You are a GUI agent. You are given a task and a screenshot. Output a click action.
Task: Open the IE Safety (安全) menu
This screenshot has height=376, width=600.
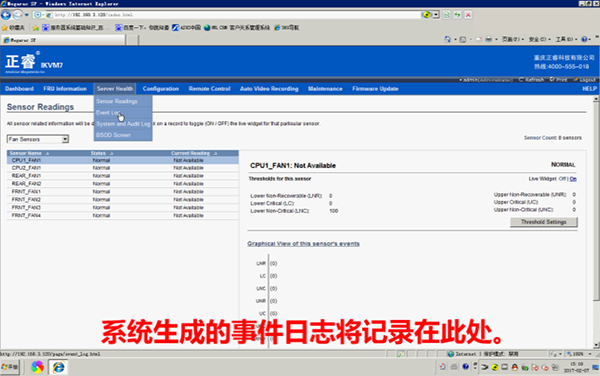click(x=539, y=39)
